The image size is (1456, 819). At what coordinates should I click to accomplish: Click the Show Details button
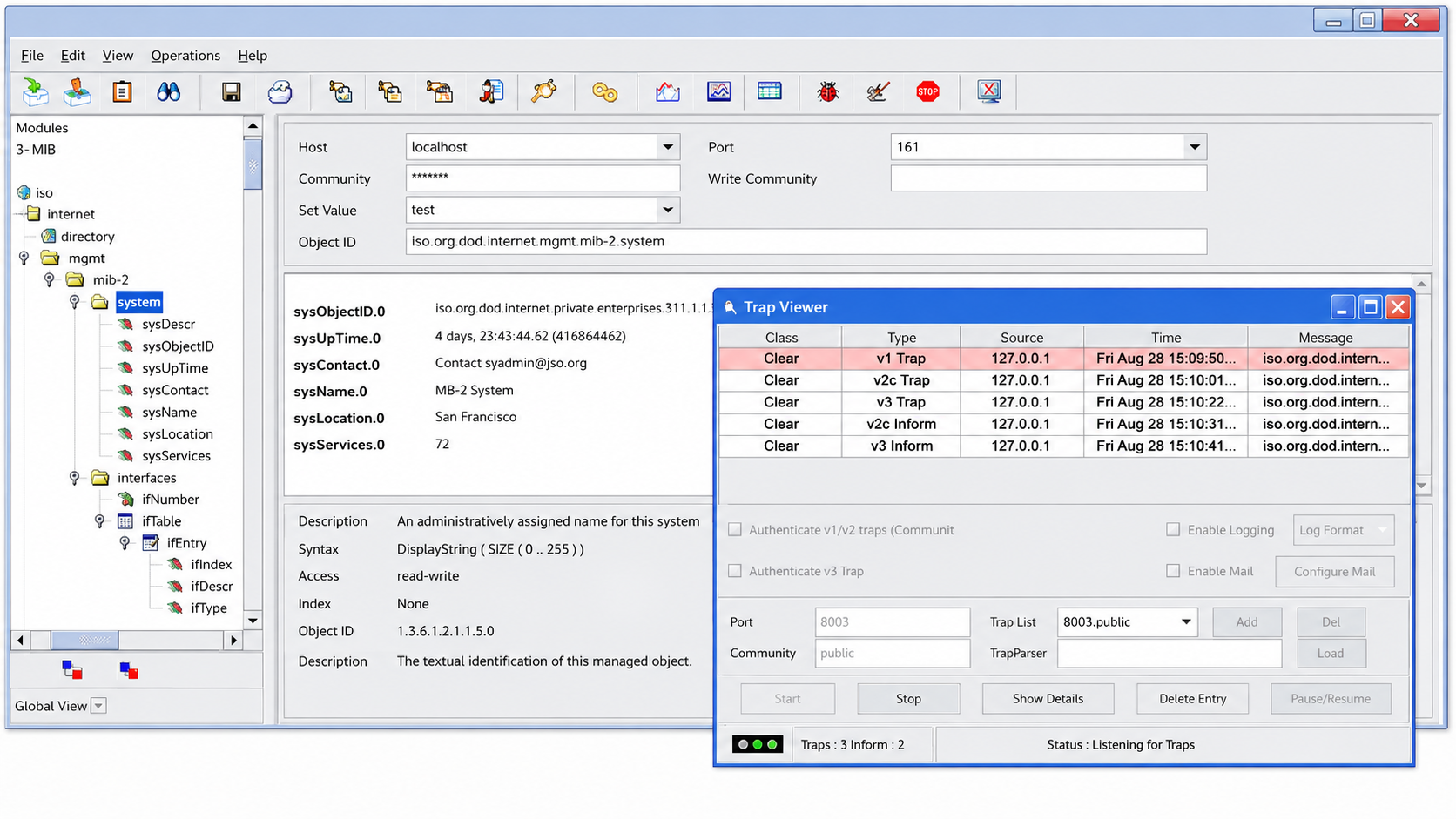click(x=1048, y=698)
